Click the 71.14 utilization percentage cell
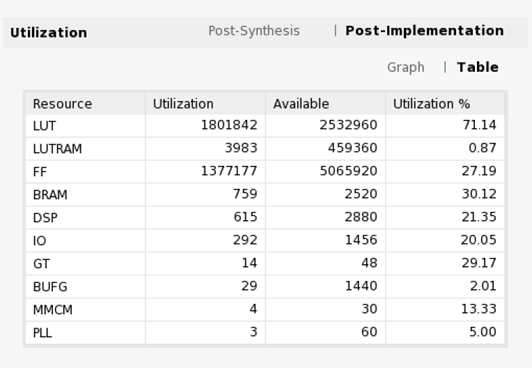 [x=479, y=125]
